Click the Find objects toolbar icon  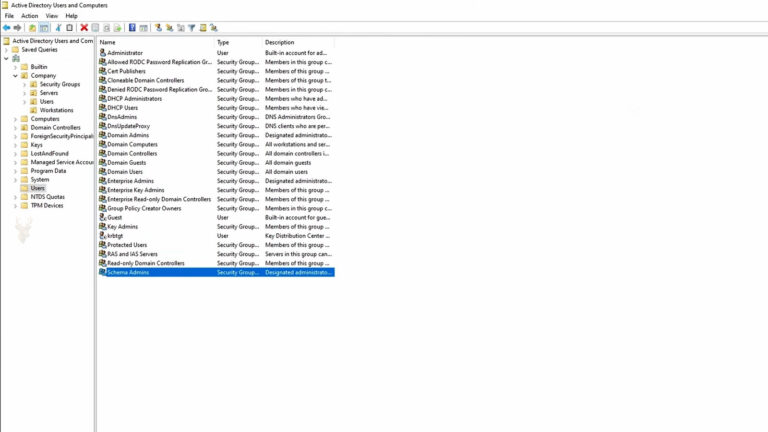pyautogui.click(x=203, y=28)
